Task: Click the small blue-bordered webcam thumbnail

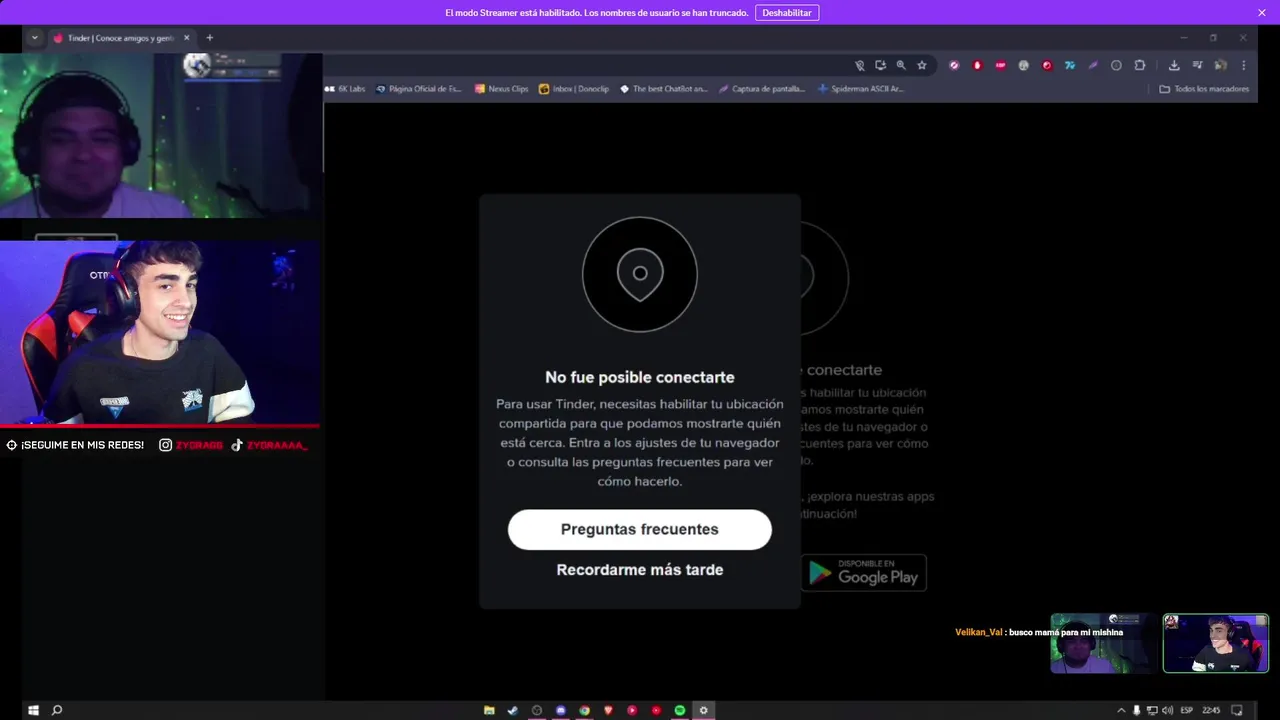Action: pos(1216,643)
